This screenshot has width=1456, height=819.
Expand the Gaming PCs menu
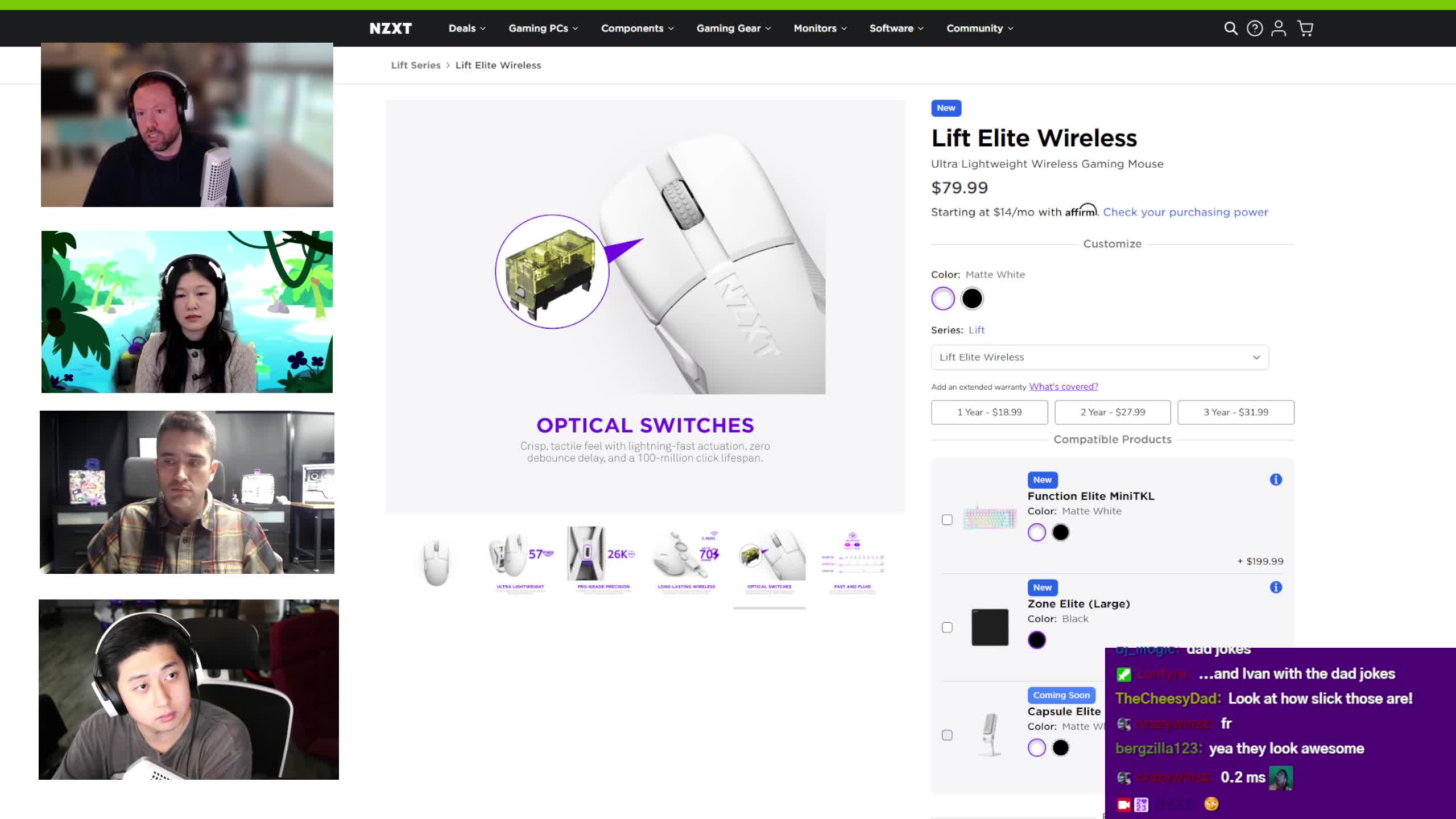pos(543,28)
